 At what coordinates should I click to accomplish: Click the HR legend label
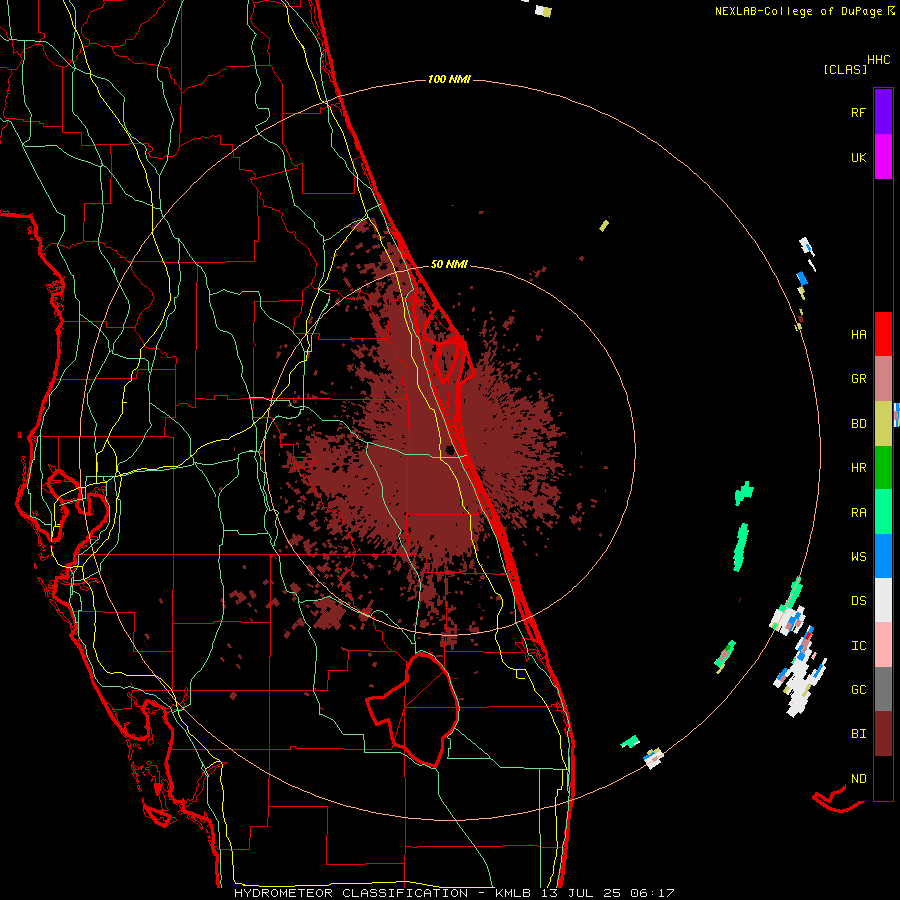click(858, 468)
